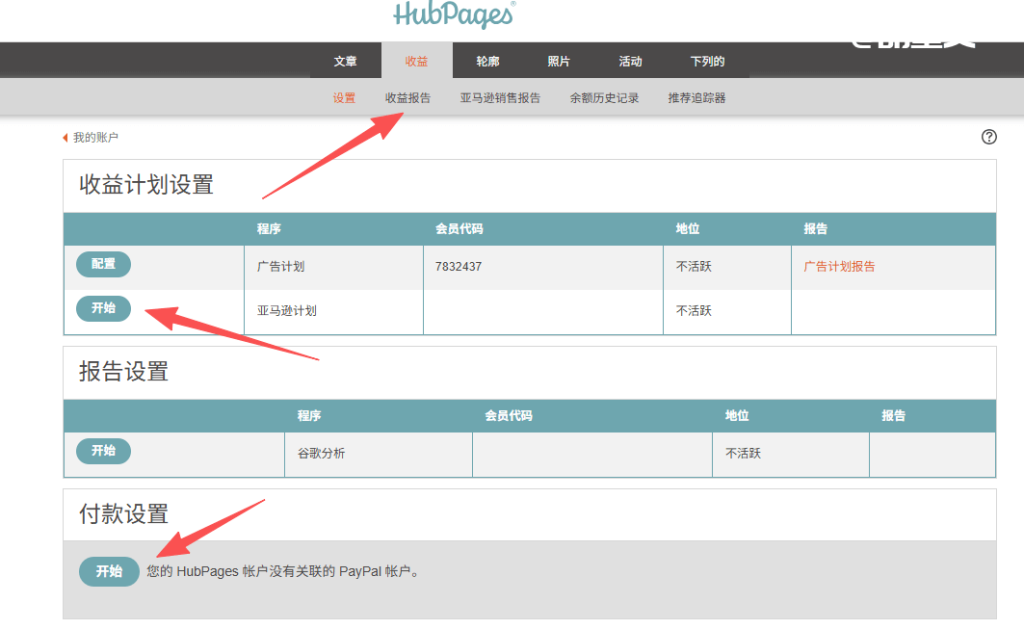Open the 广告计划报告 link
The width and height of the screenshot is (1024, 629).
(x=841, y=267)
